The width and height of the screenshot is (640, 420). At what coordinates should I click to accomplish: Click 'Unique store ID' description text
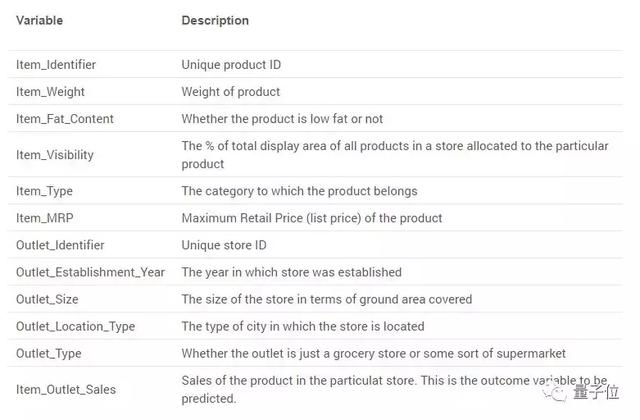tap(224, 245)
